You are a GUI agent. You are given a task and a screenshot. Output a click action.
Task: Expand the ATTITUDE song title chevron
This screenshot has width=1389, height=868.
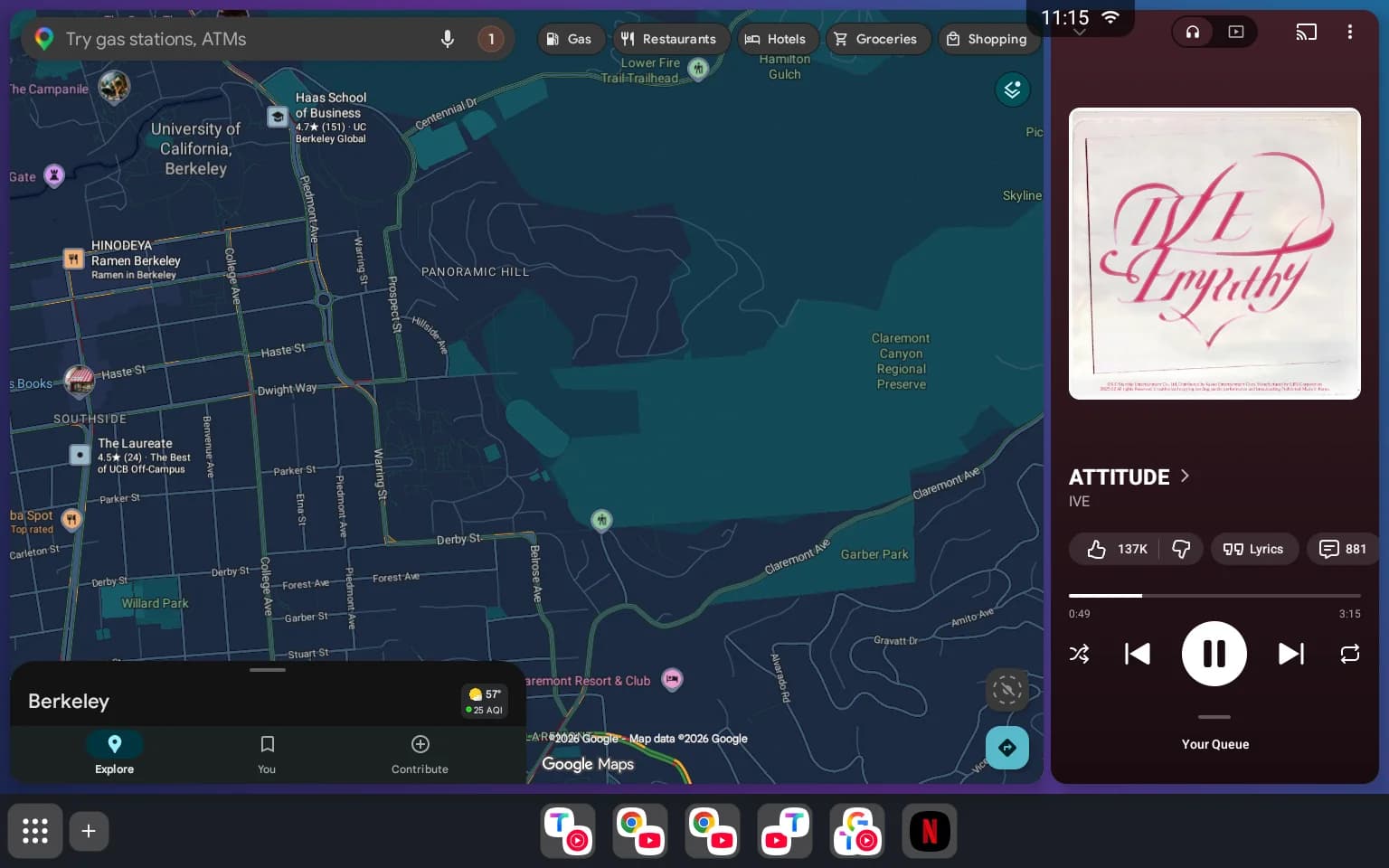(x=1185, y=476)
